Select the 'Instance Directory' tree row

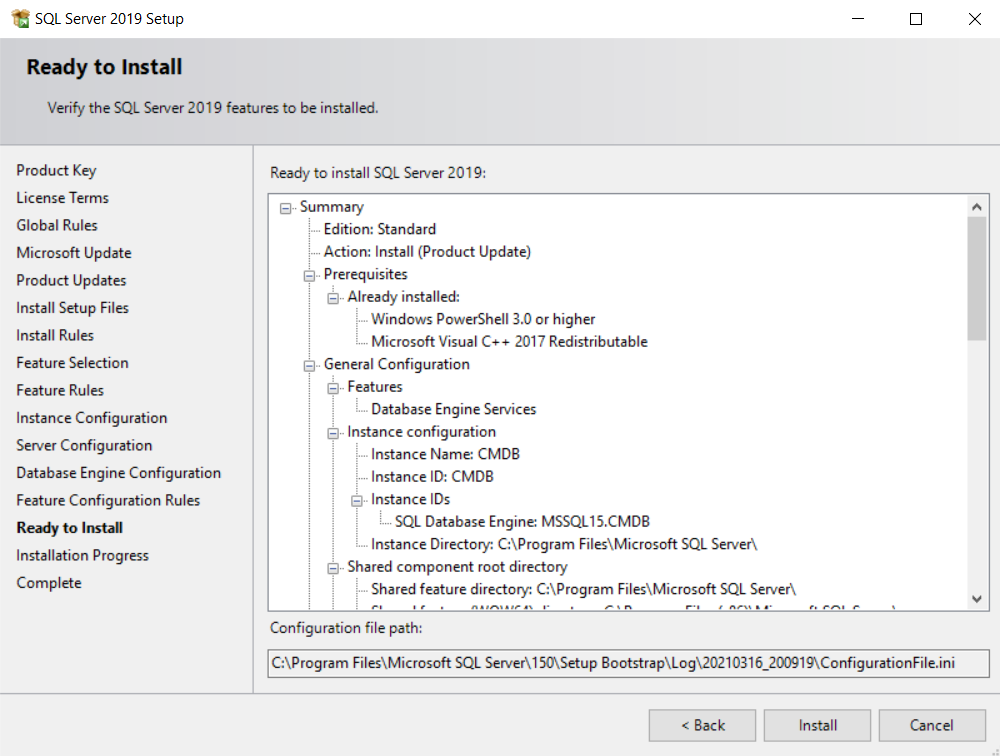tap(564, 544)
